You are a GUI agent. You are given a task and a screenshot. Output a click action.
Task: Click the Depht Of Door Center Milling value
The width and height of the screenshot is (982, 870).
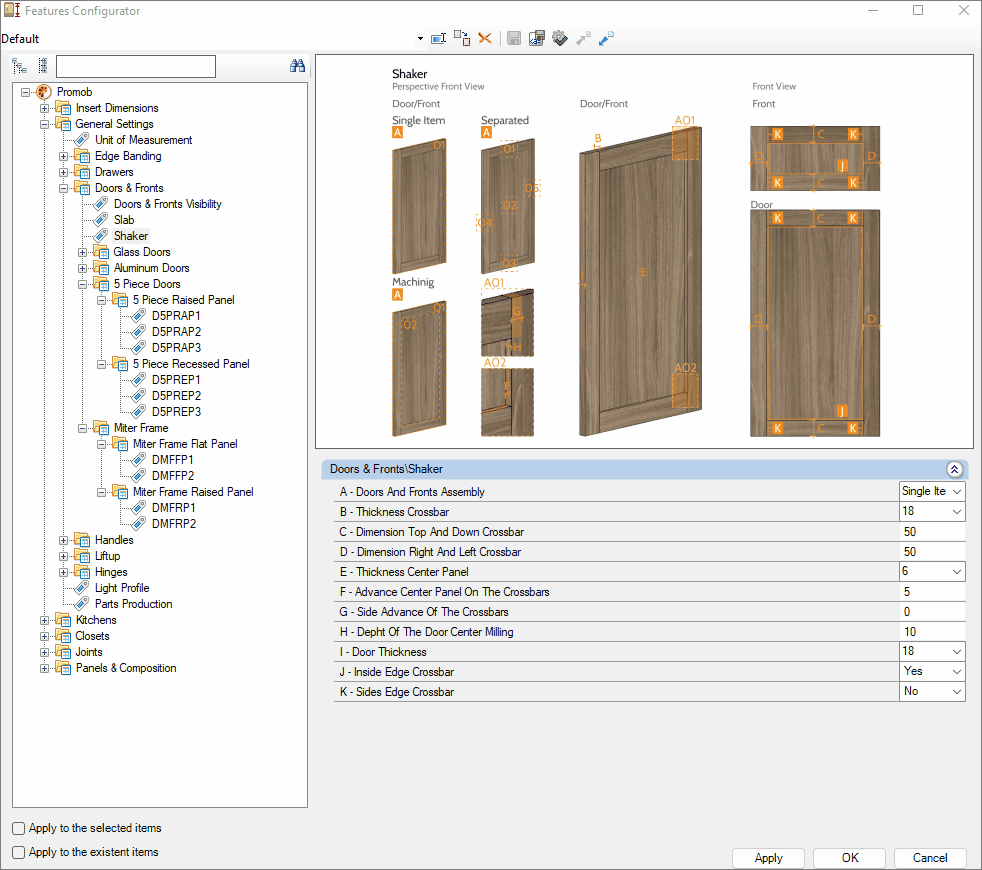tap(932, 632)
